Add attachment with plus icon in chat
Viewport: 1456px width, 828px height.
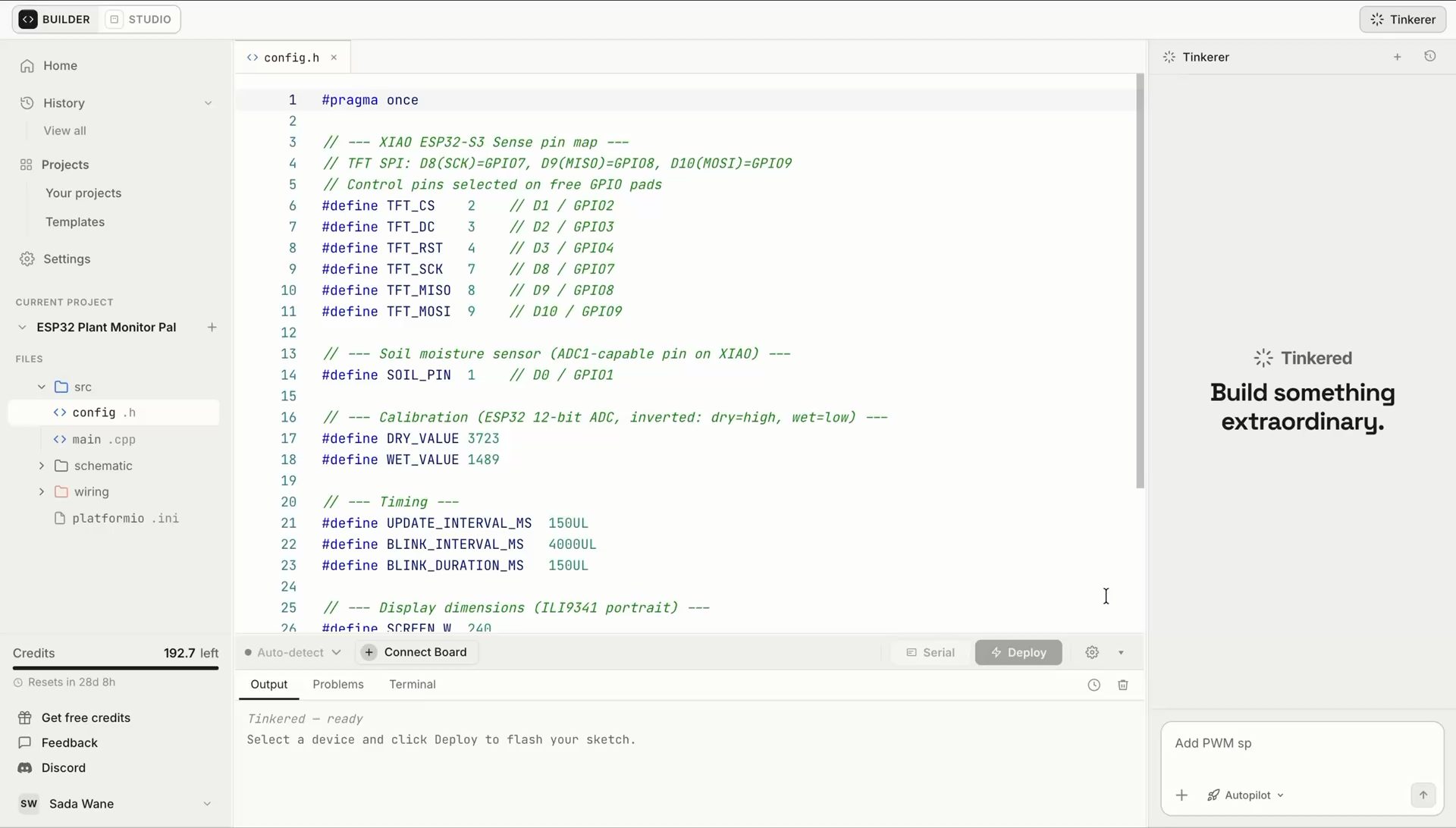(x=1181, y=795)
